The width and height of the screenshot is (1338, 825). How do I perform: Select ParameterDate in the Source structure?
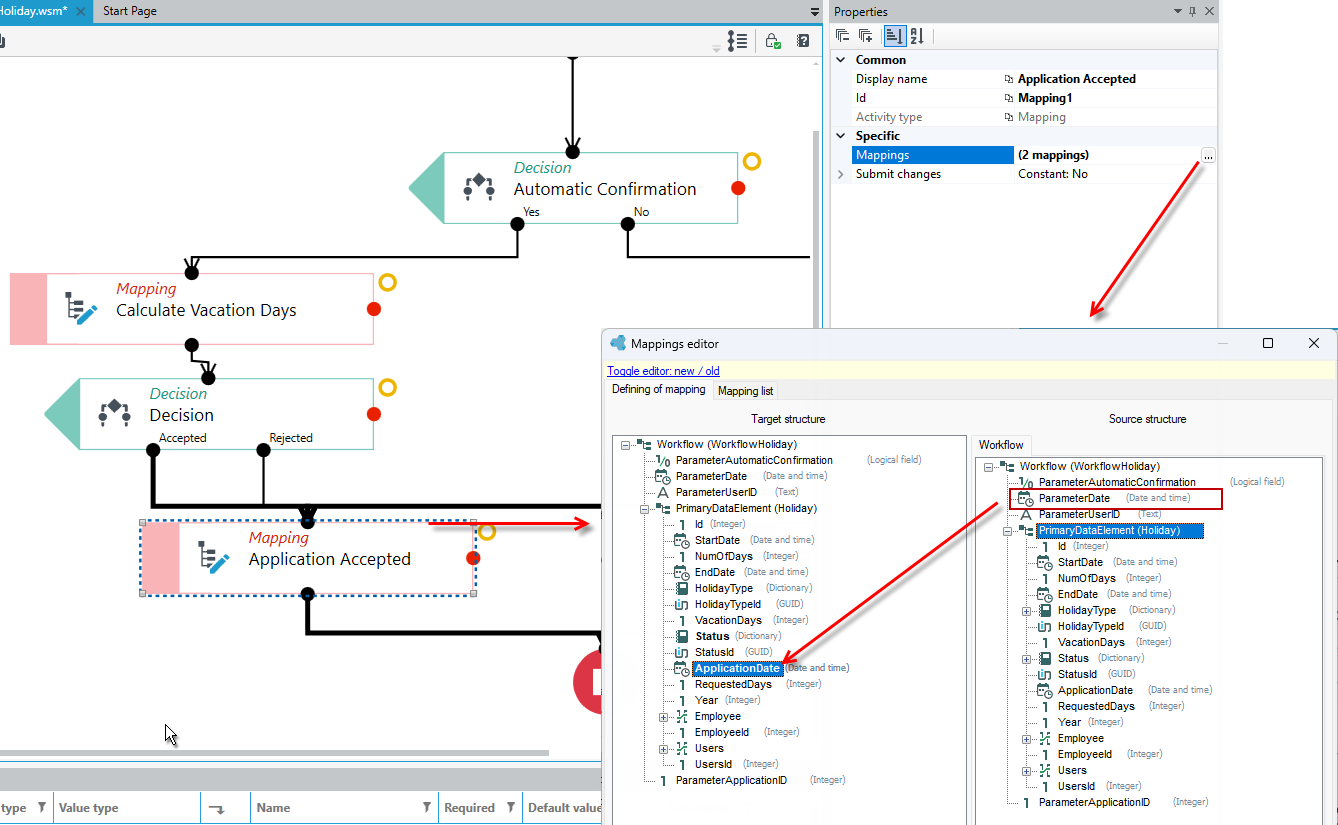tap(1074, 498)
